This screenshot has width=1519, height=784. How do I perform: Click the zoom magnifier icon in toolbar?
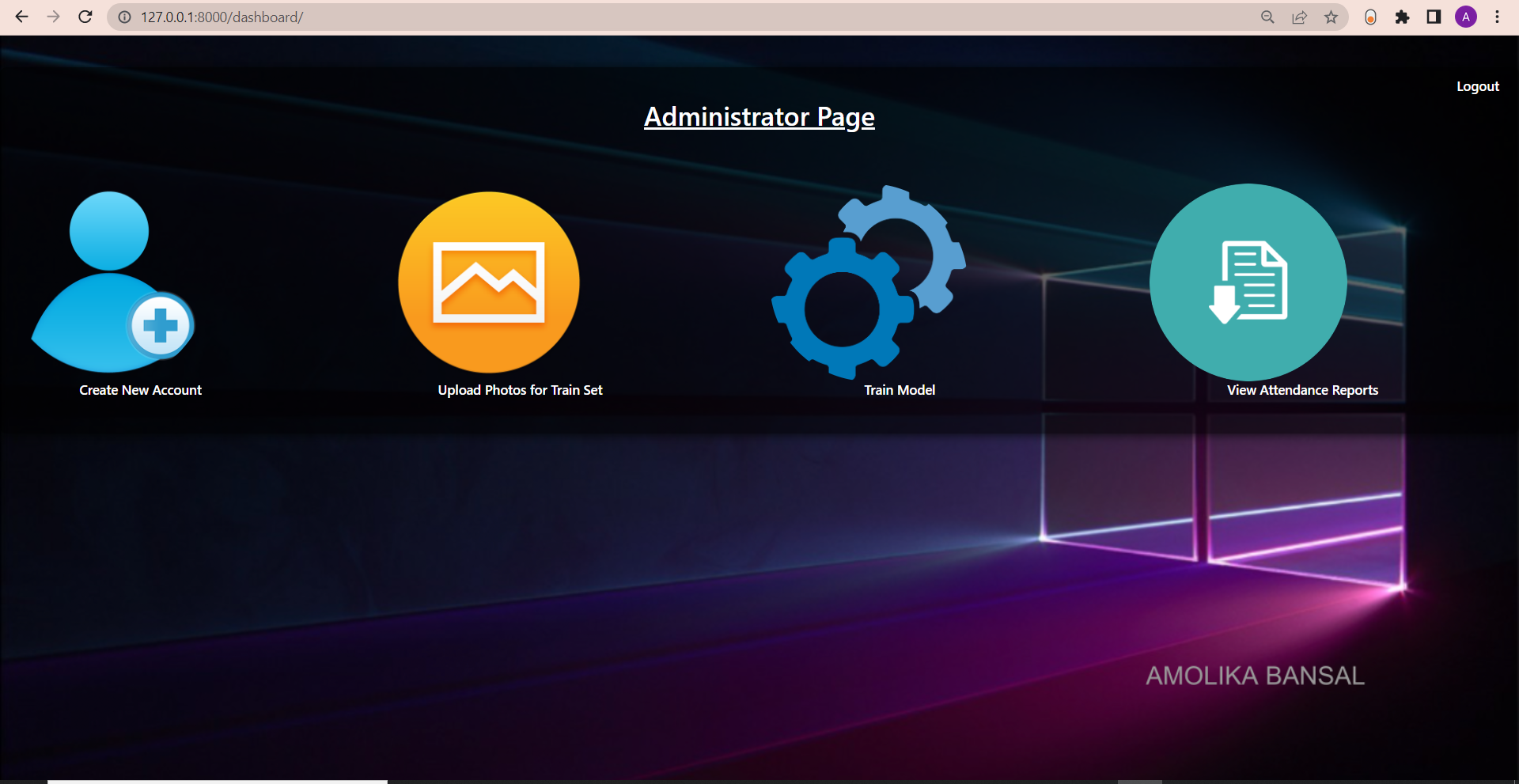(1267, 17)
